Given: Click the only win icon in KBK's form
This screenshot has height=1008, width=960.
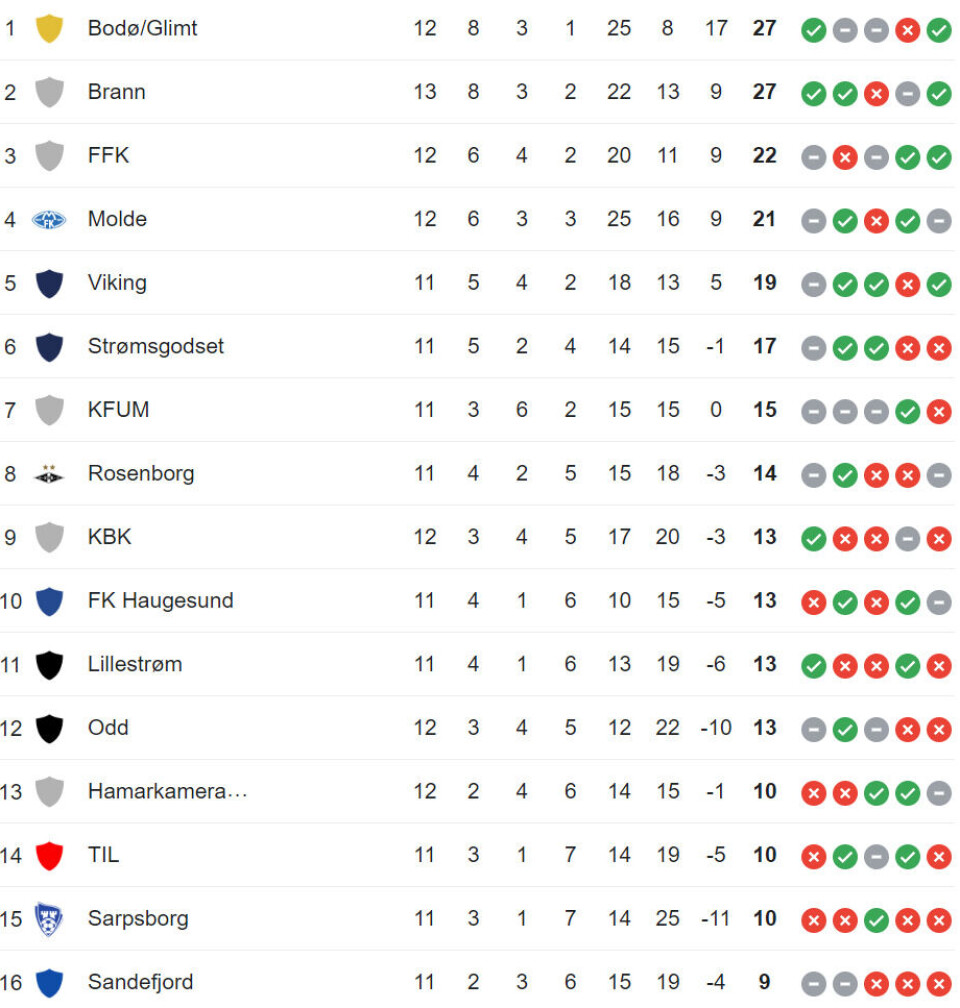Looking at the screenshot, I should (814, 539).
